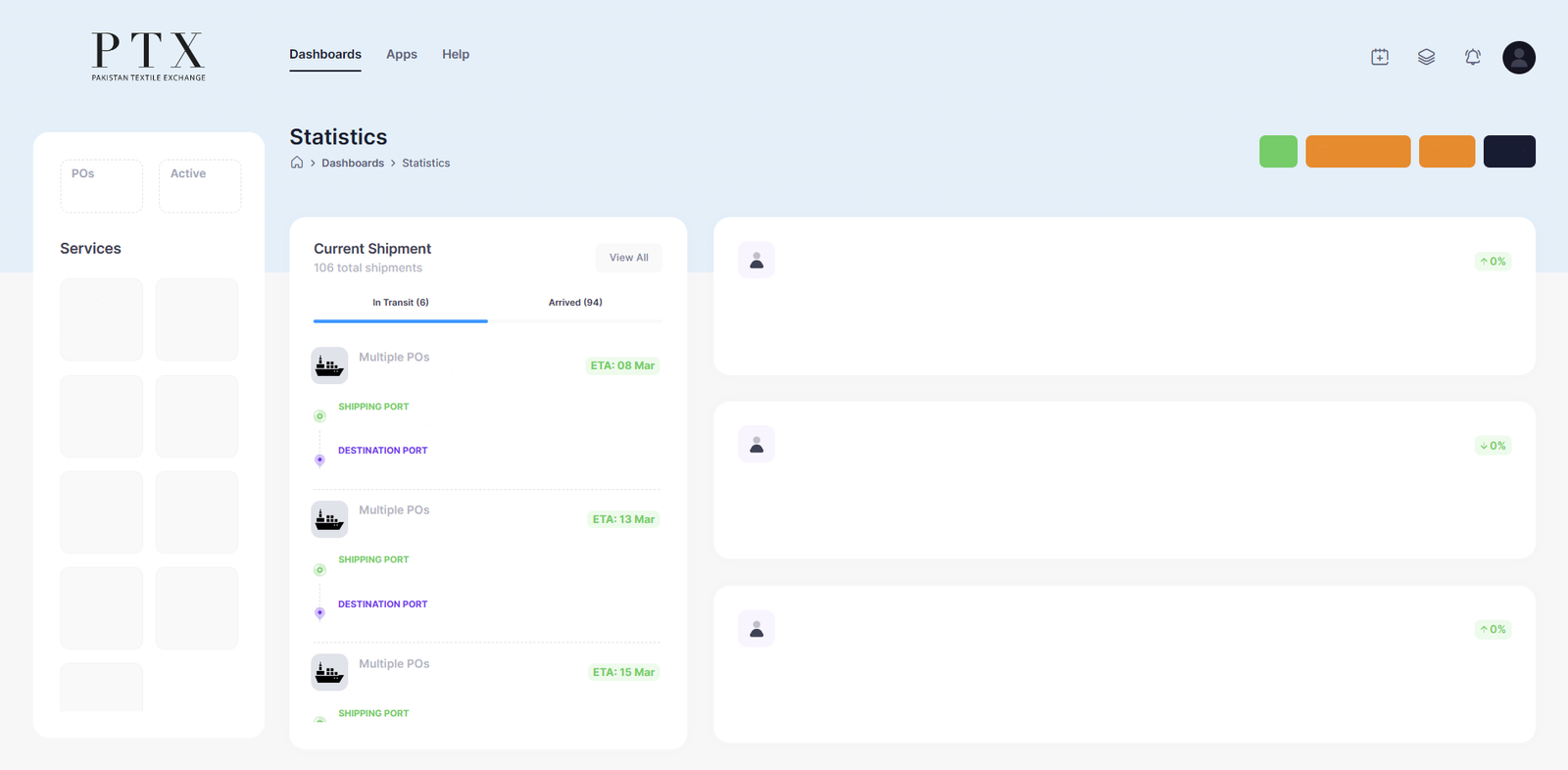Click the calendar add icon in header

click(x=1380, y=57)
